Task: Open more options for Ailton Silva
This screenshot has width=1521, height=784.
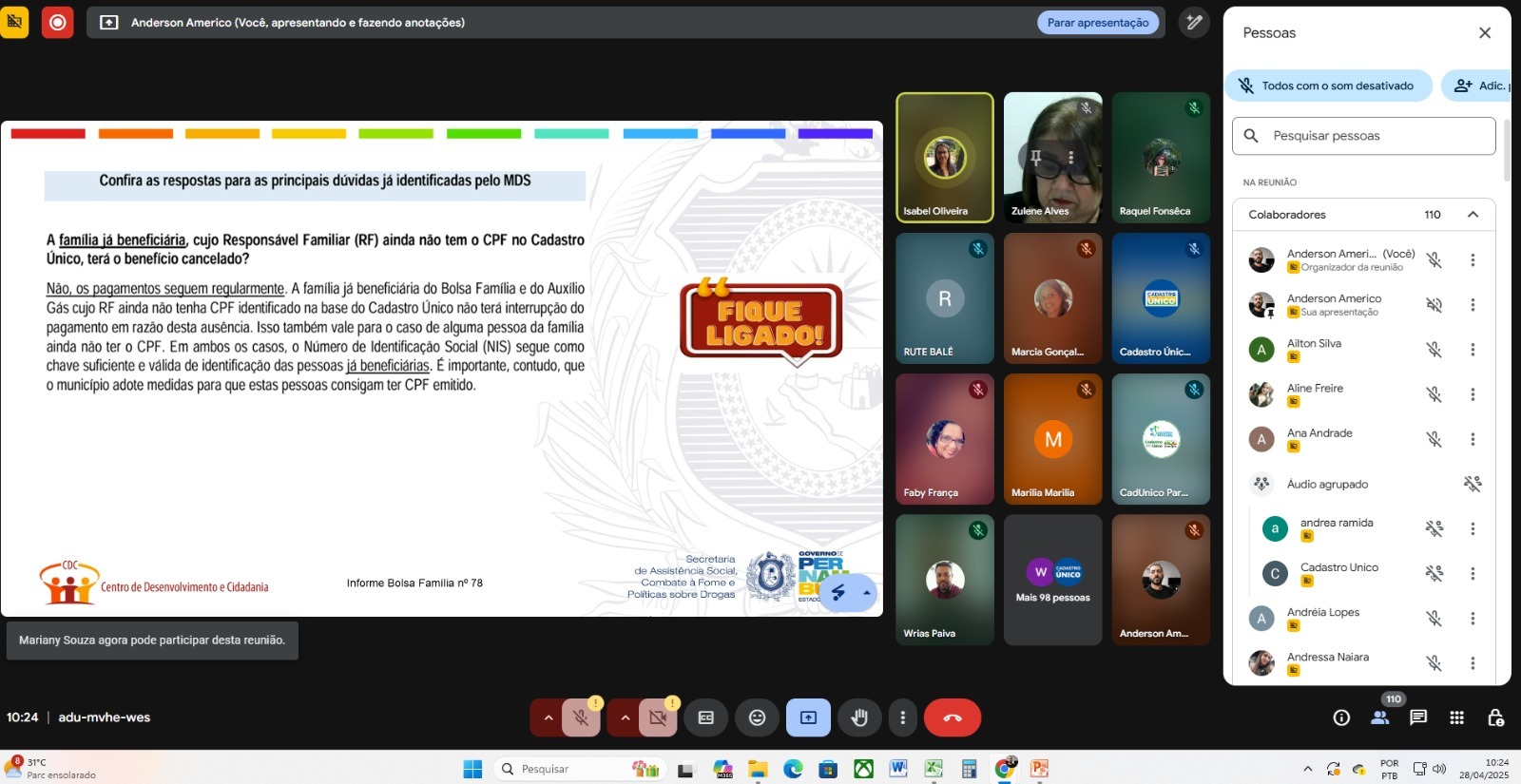Action: [x=1473, y=350]
